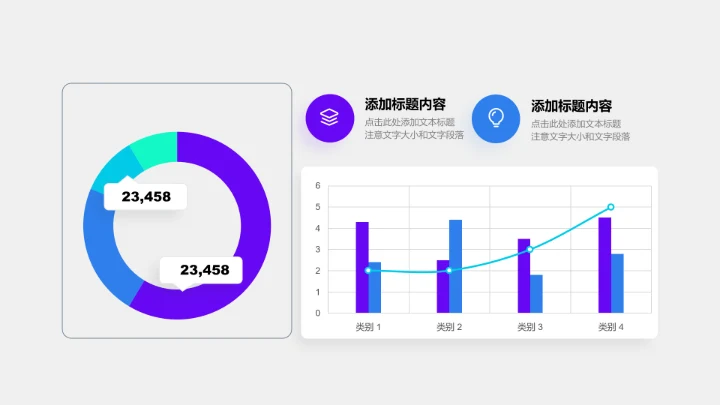This screenshot has width=720, height=405.
Task: Click the 类别 1 axis label
Action: [368, 327]
